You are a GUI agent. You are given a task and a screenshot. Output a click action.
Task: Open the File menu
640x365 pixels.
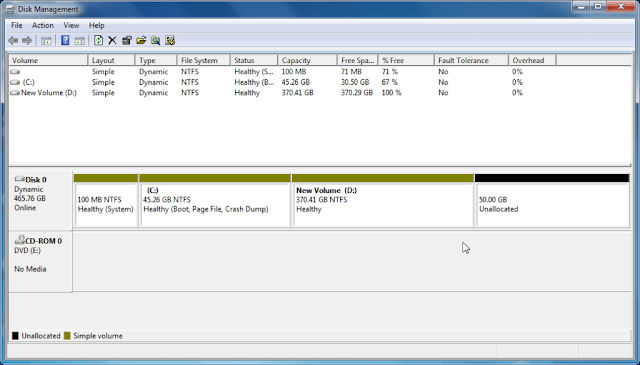(17, 25)
